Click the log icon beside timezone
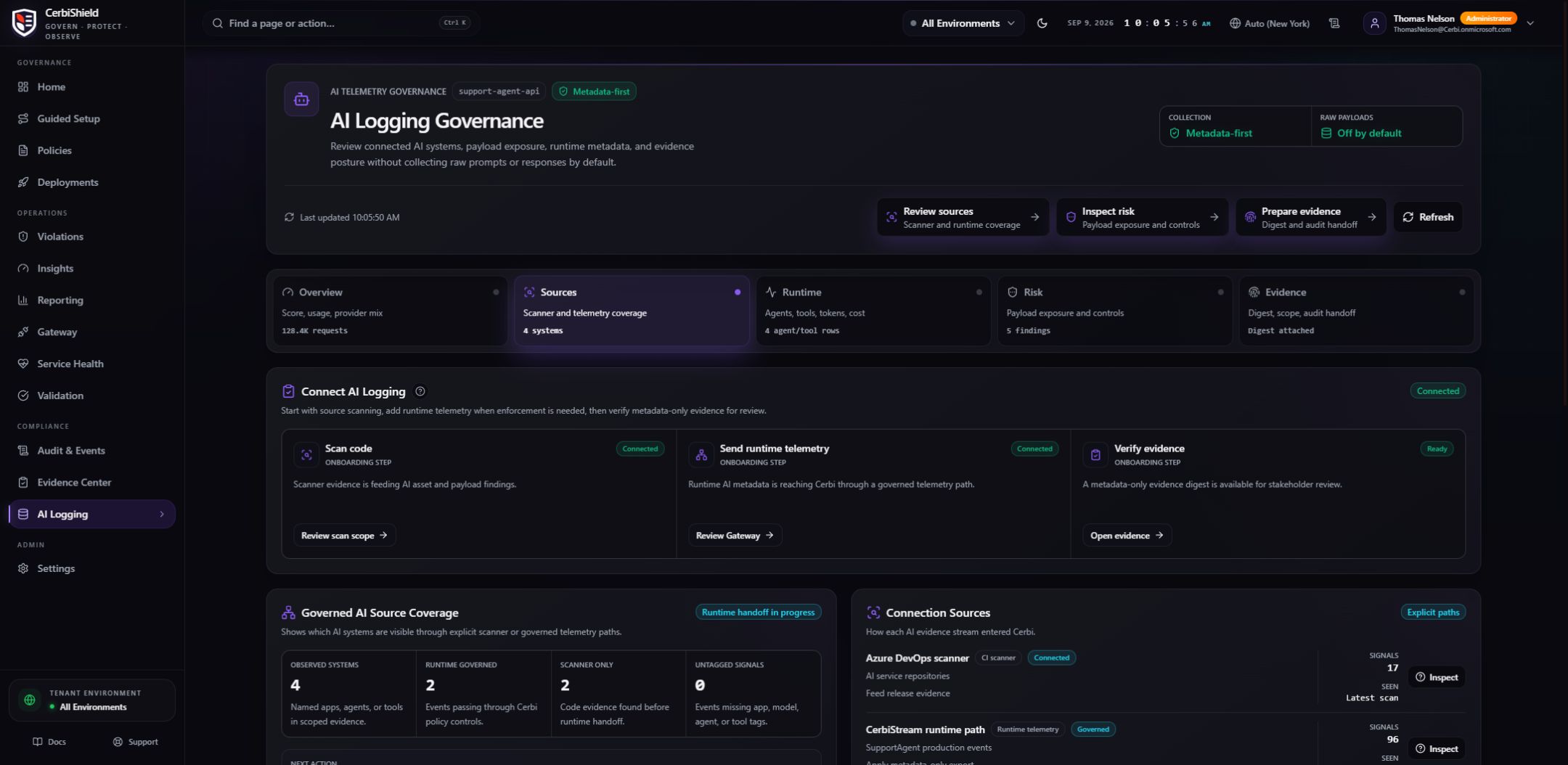This screenshot has height=765, width=1568. click(x=1334, y=23)
